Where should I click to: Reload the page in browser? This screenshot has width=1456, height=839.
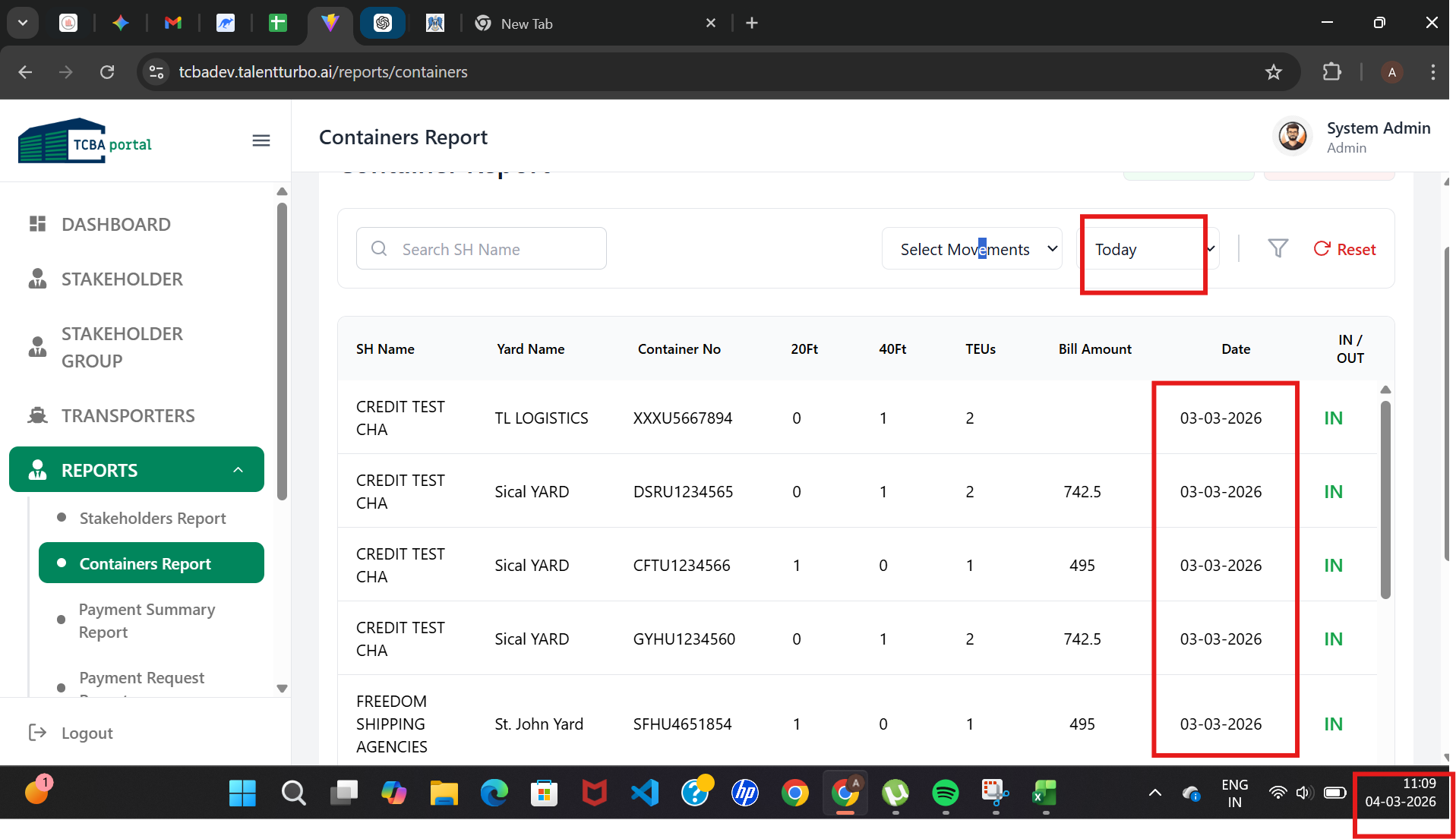107,72
